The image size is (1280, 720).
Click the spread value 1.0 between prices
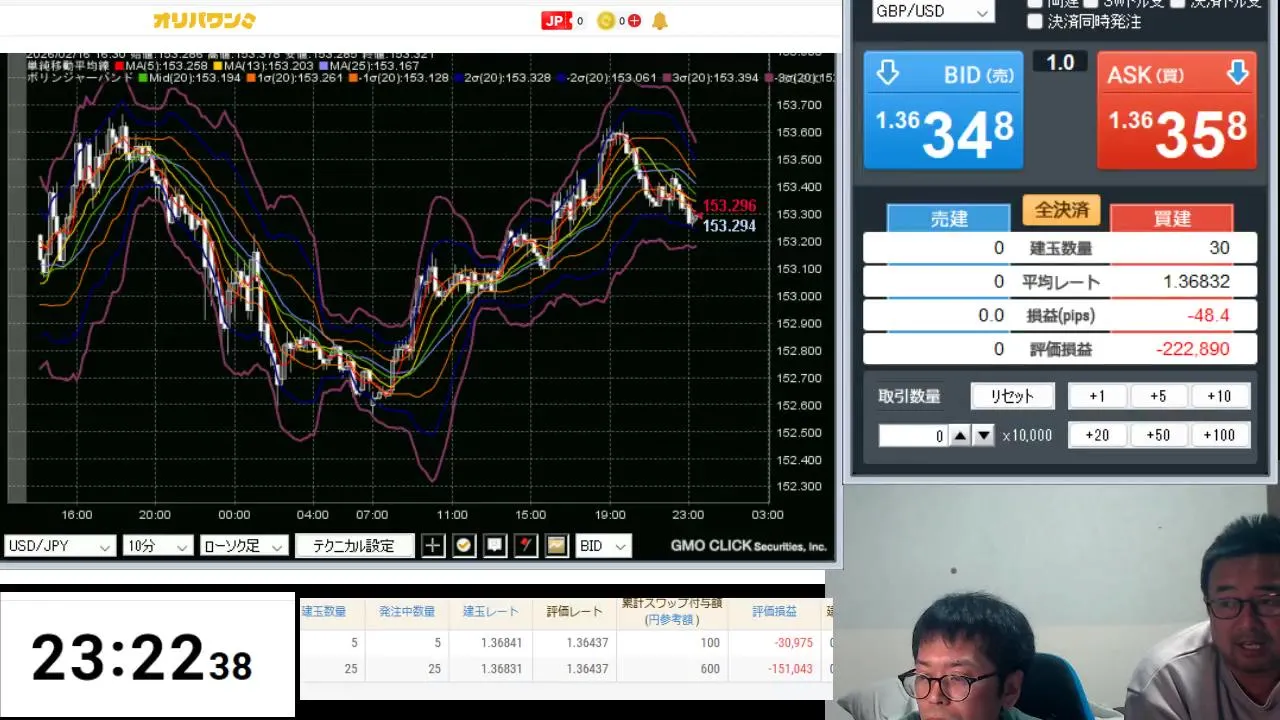[1060, 62]
